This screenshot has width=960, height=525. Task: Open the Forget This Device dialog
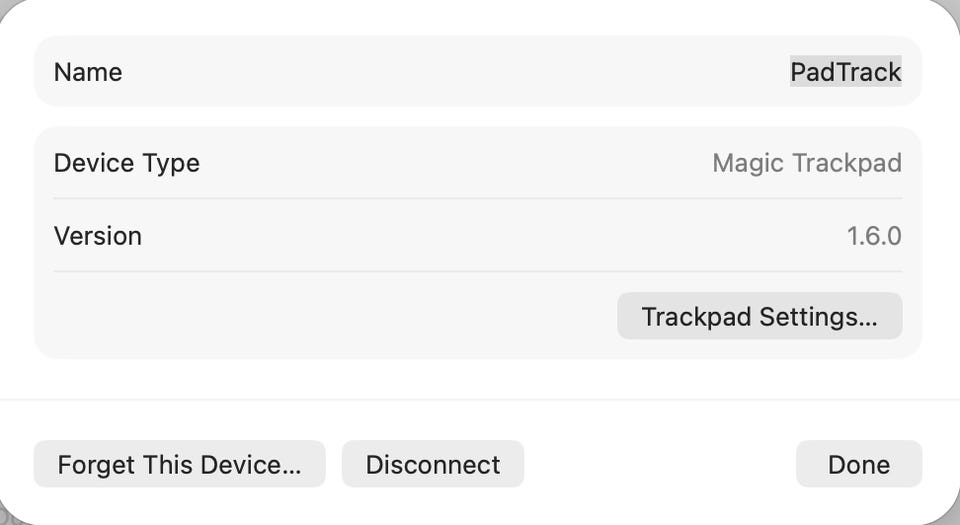click(x=179, y=464)
